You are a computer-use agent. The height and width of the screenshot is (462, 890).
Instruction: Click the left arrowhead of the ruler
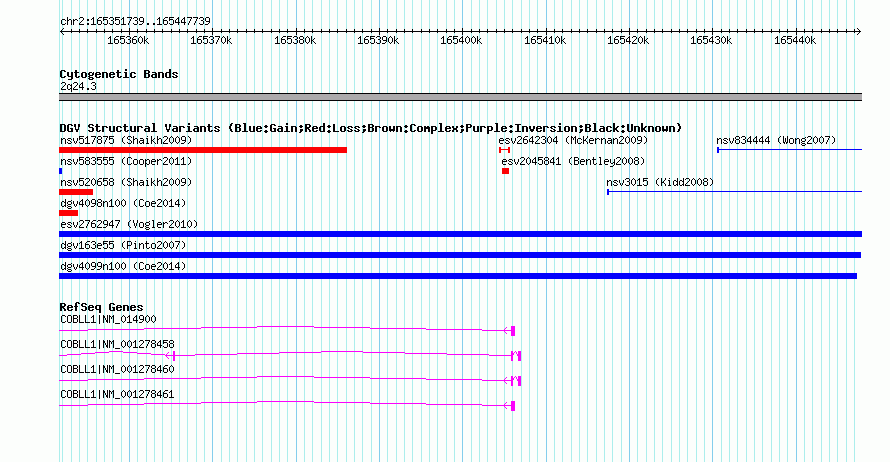click(62, 32)
